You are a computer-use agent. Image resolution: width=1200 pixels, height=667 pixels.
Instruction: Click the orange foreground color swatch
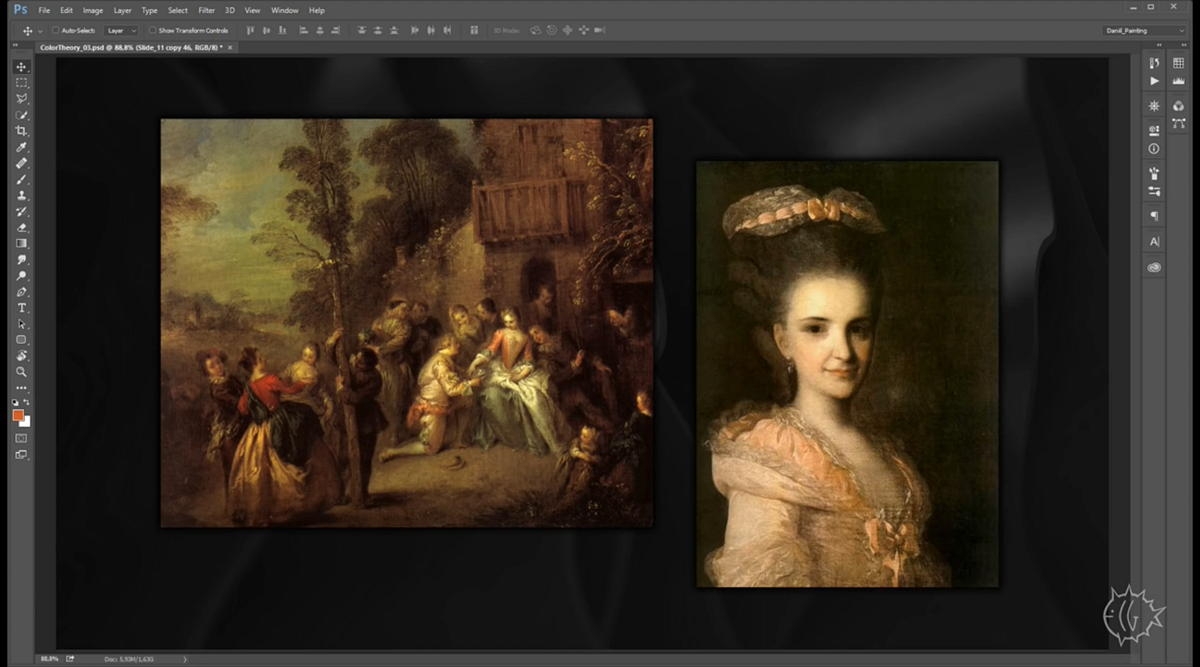click(x=18, y=415)
